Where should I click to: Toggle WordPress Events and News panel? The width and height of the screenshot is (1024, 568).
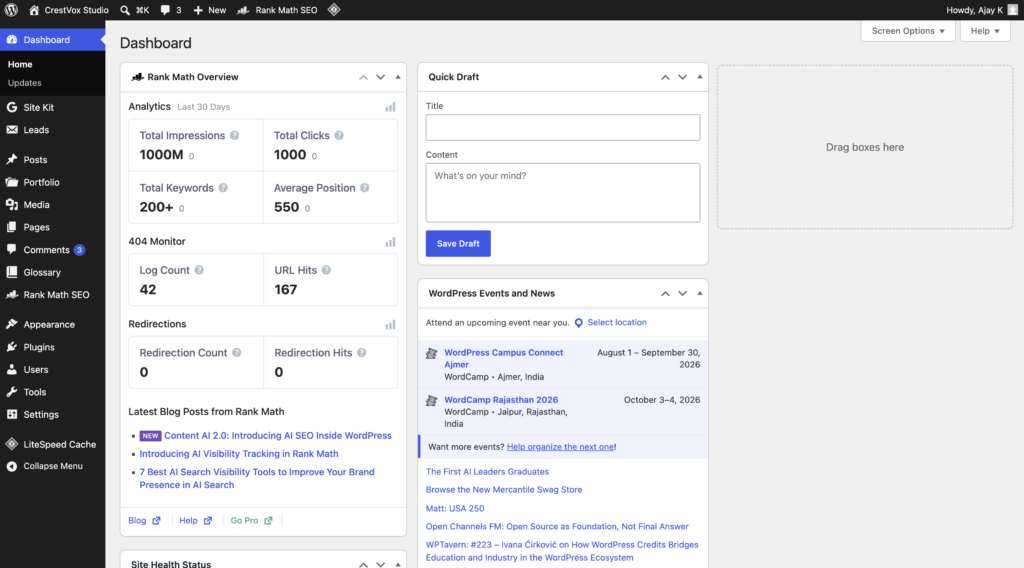(699, 294)
